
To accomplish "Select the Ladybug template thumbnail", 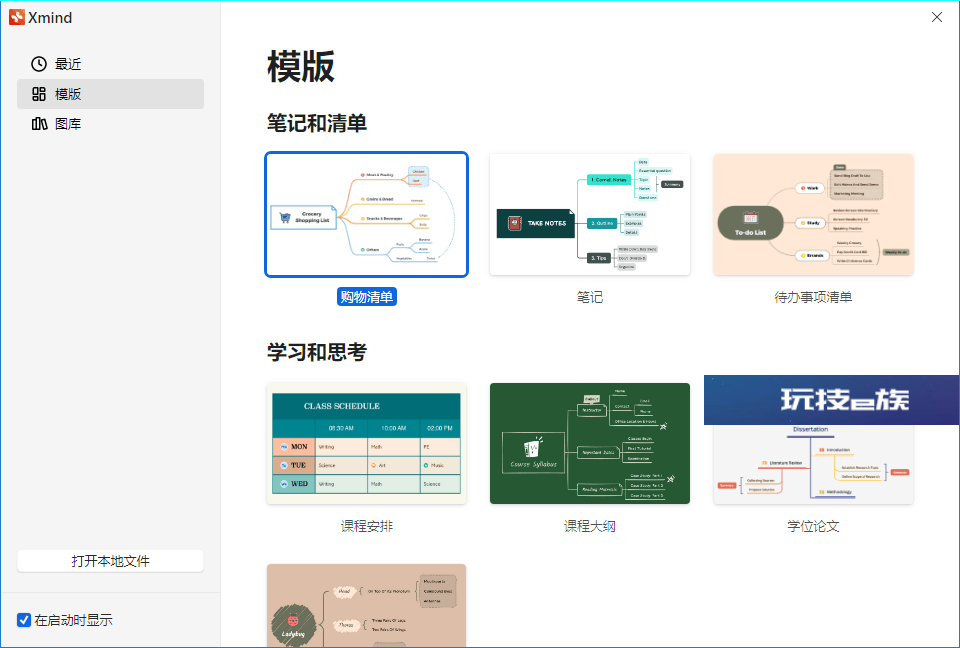I will (x=366, y=605).
